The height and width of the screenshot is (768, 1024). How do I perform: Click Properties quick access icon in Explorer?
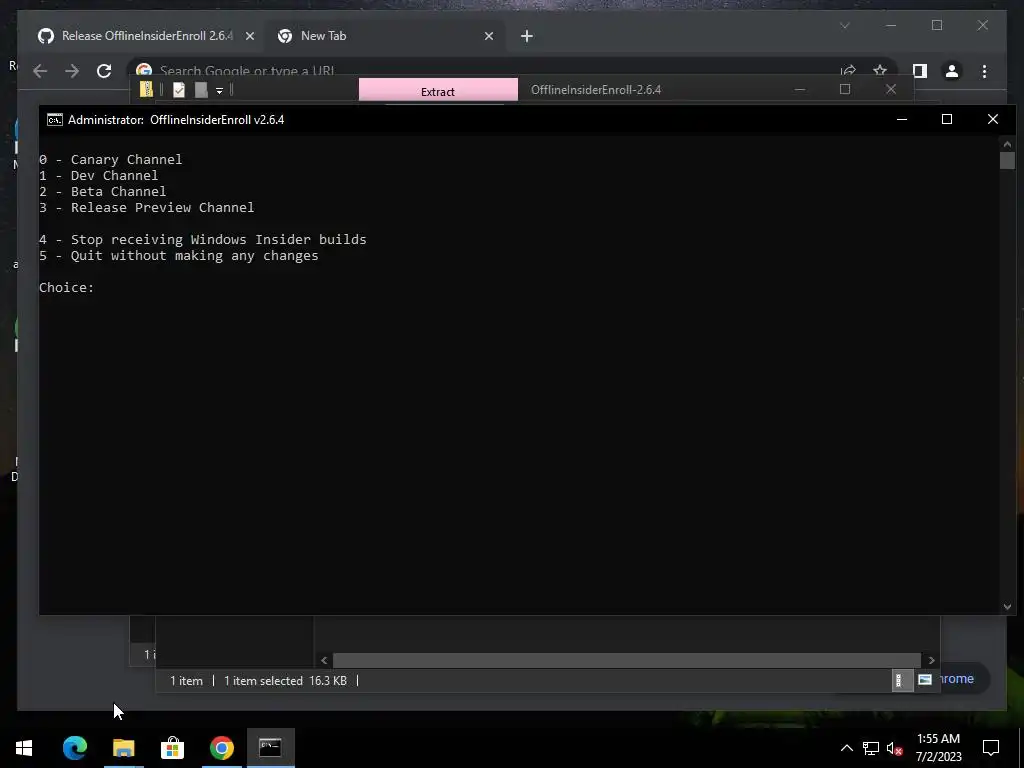click(x=179, y=89)
